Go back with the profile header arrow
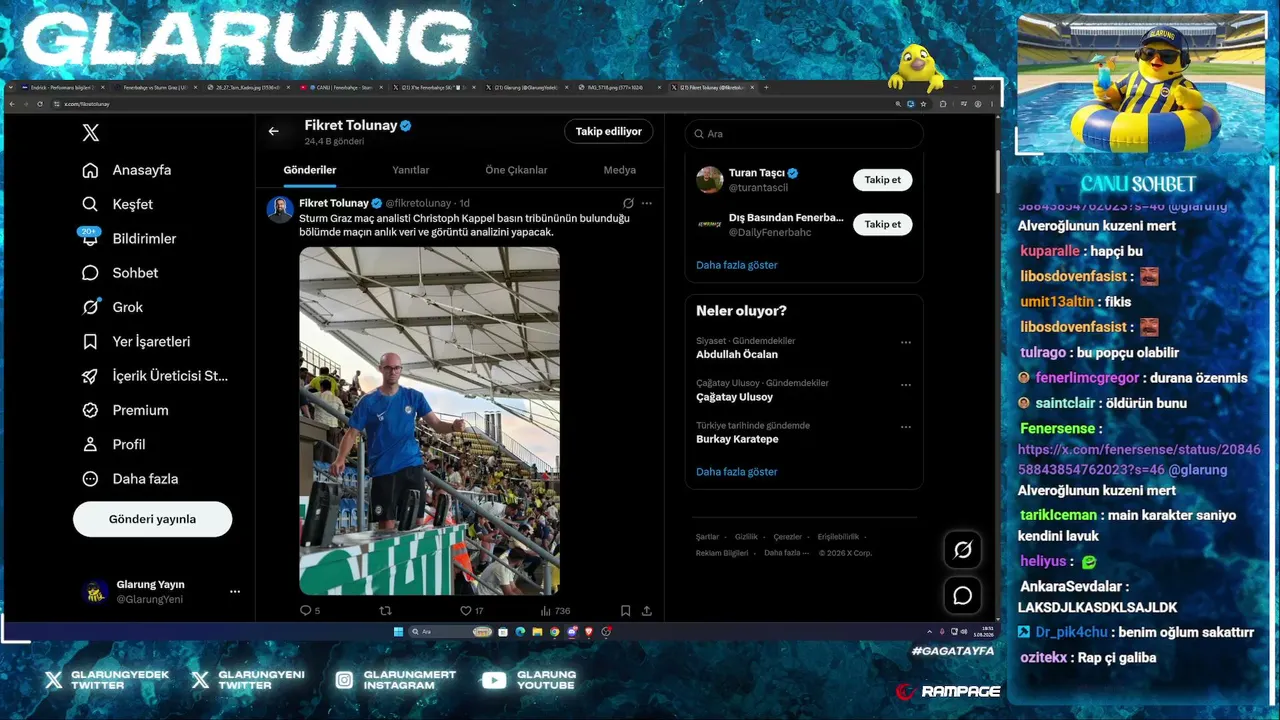Image resolution: width=1280 pixels, height=720 pixels. pos(273,131)
